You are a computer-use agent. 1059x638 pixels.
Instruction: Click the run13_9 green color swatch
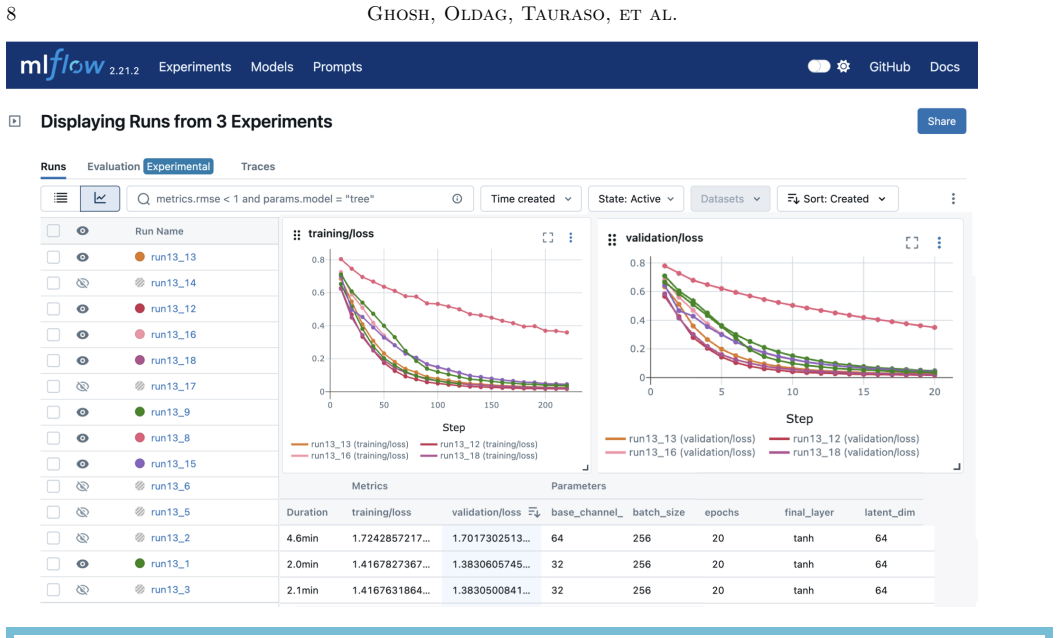pyautogui.click(x=140, y=412)
